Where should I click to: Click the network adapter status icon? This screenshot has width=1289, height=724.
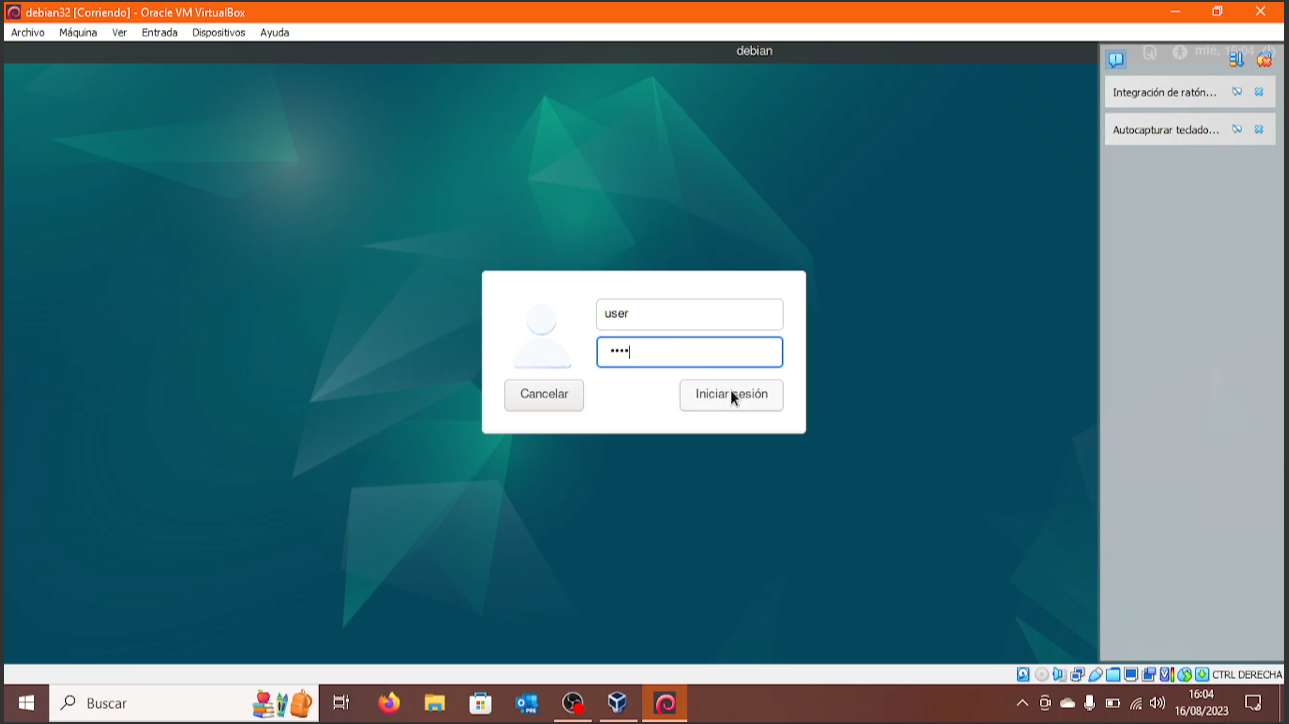coord(1077,675)
